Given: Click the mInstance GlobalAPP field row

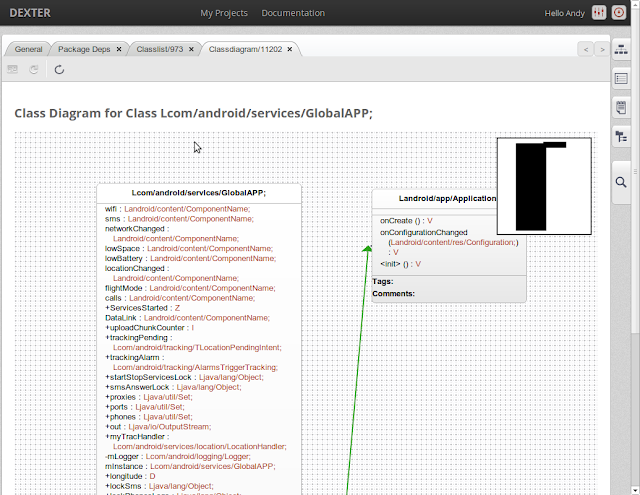Looking at the screenshot, I should (190, 466).
